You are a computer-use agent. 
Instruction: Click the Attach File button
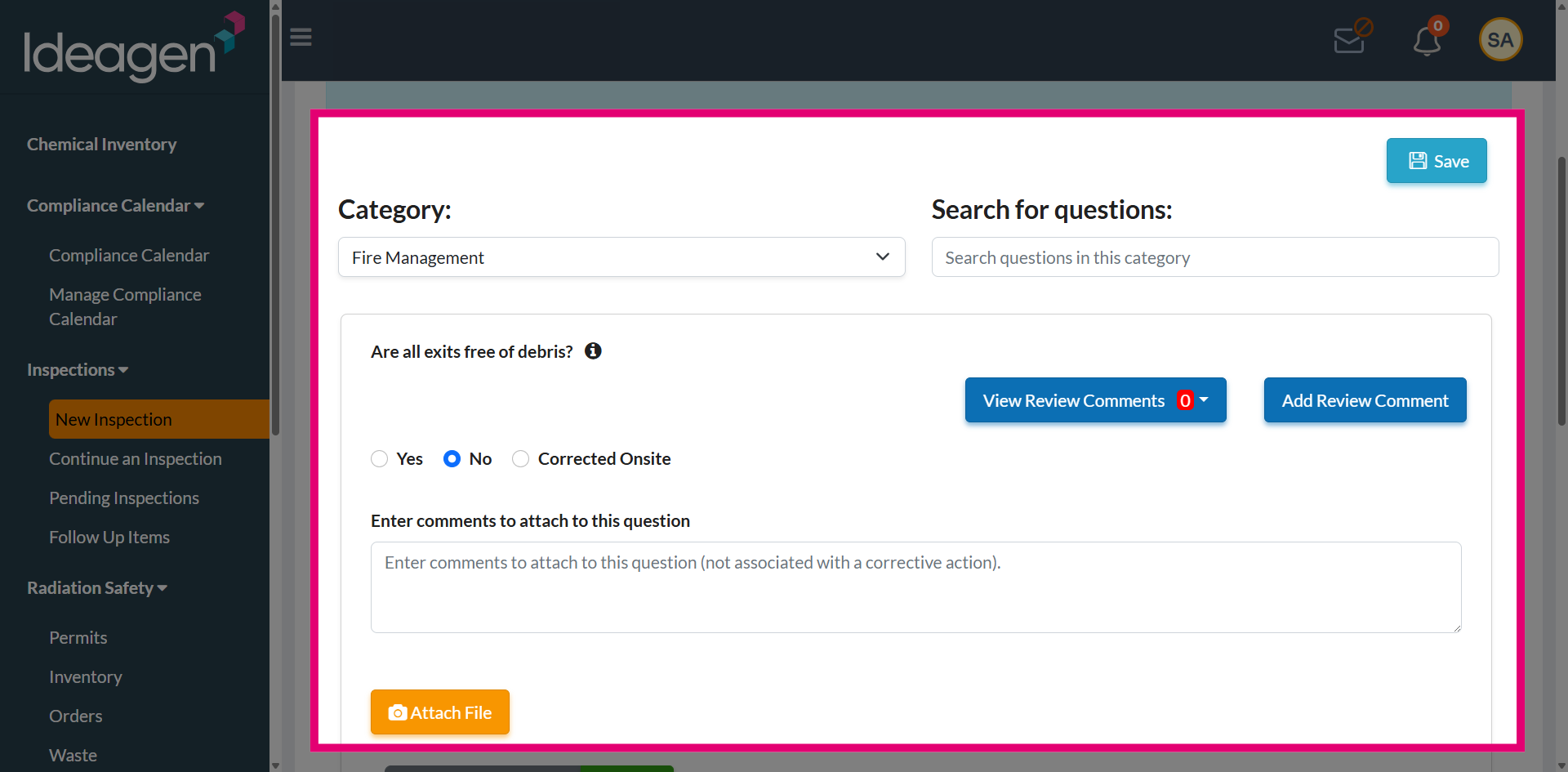click(440, 712)
